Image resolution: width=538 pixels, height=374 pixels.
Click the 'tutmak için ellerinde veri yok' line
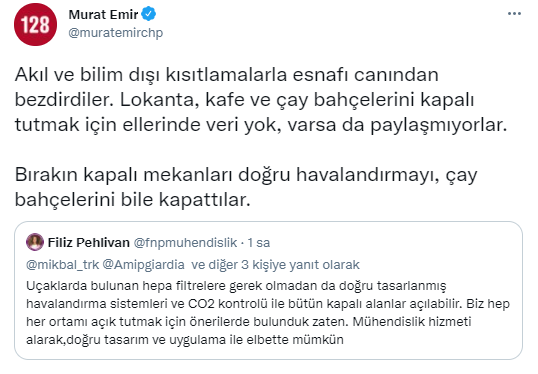point(261,125)
